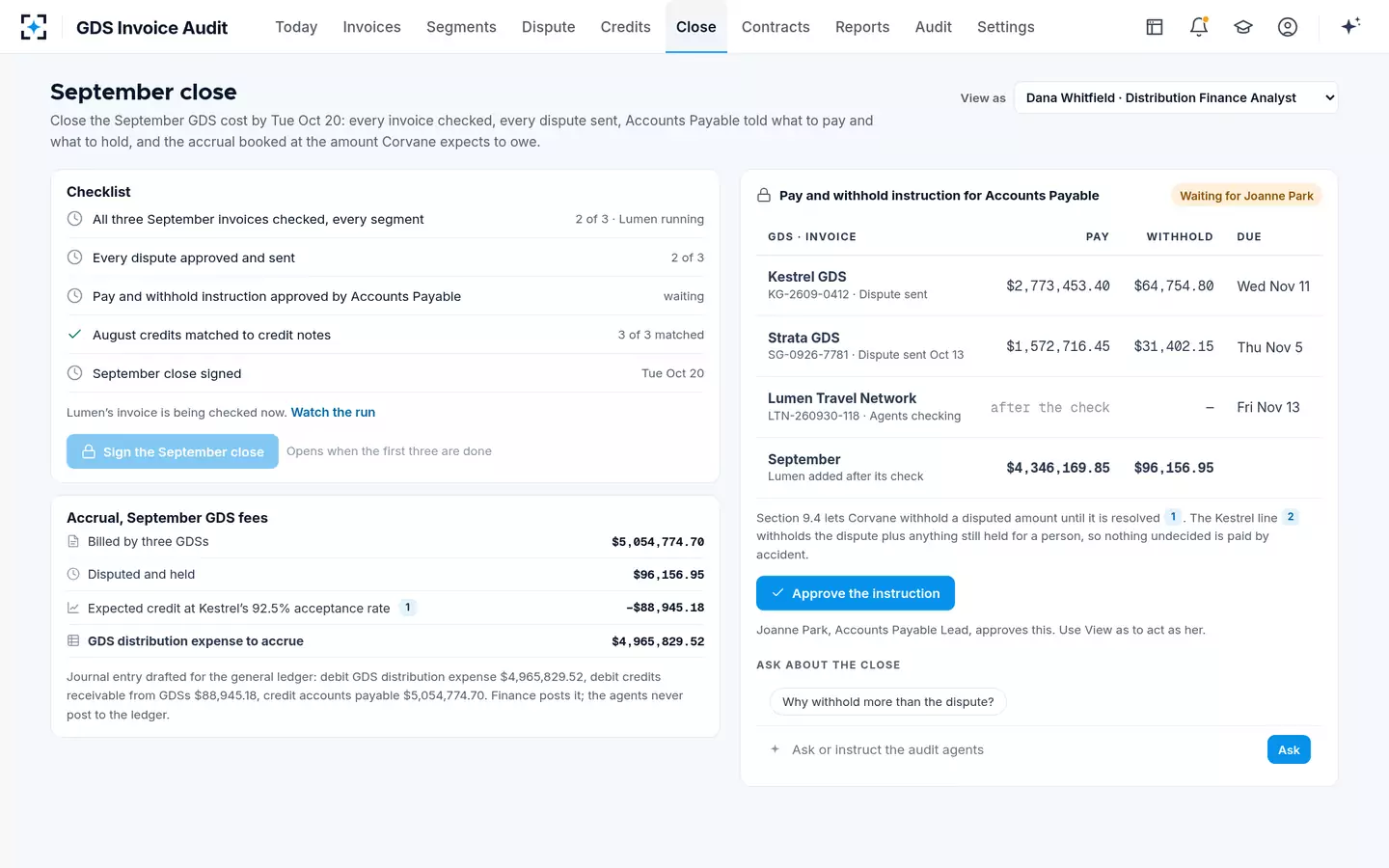Image resolution: width=1389 pixels, height=868 pixels.
Task: Select the Lumen Travel Network row name
Action: pos(842,398)
